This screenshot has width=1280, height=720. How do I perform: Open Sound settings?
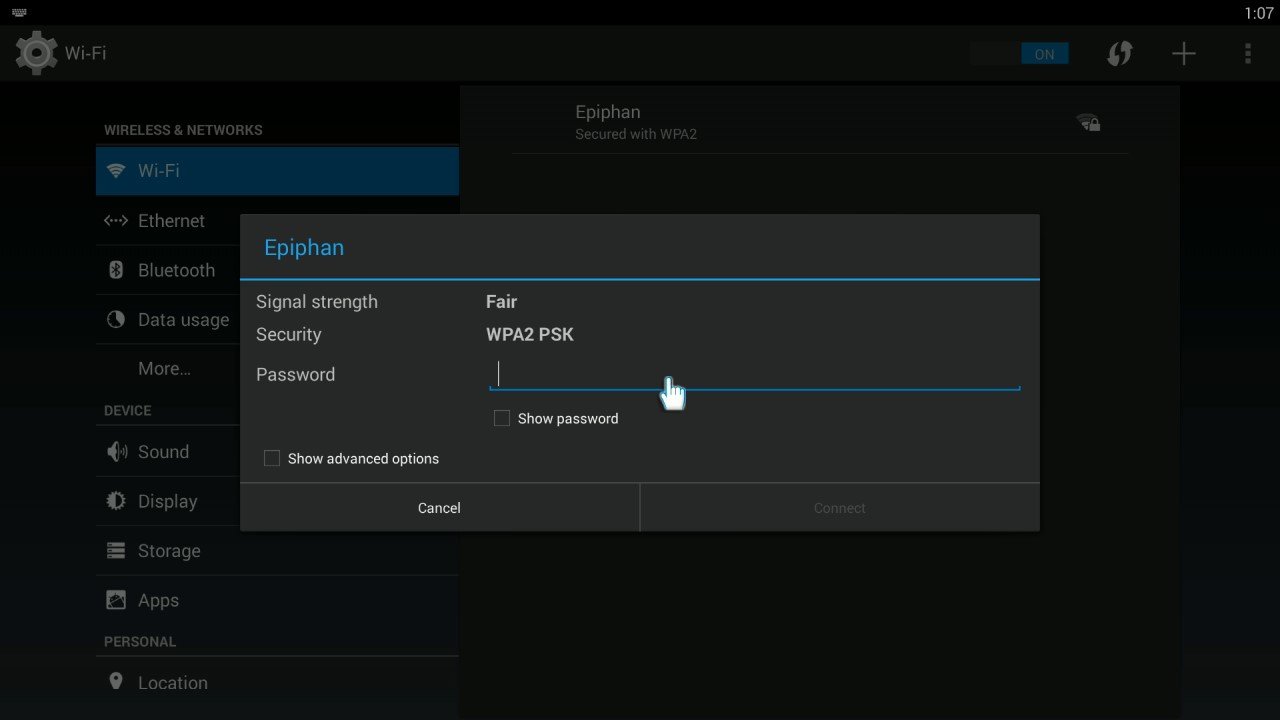pyautogui.click(x=277, y=452)
